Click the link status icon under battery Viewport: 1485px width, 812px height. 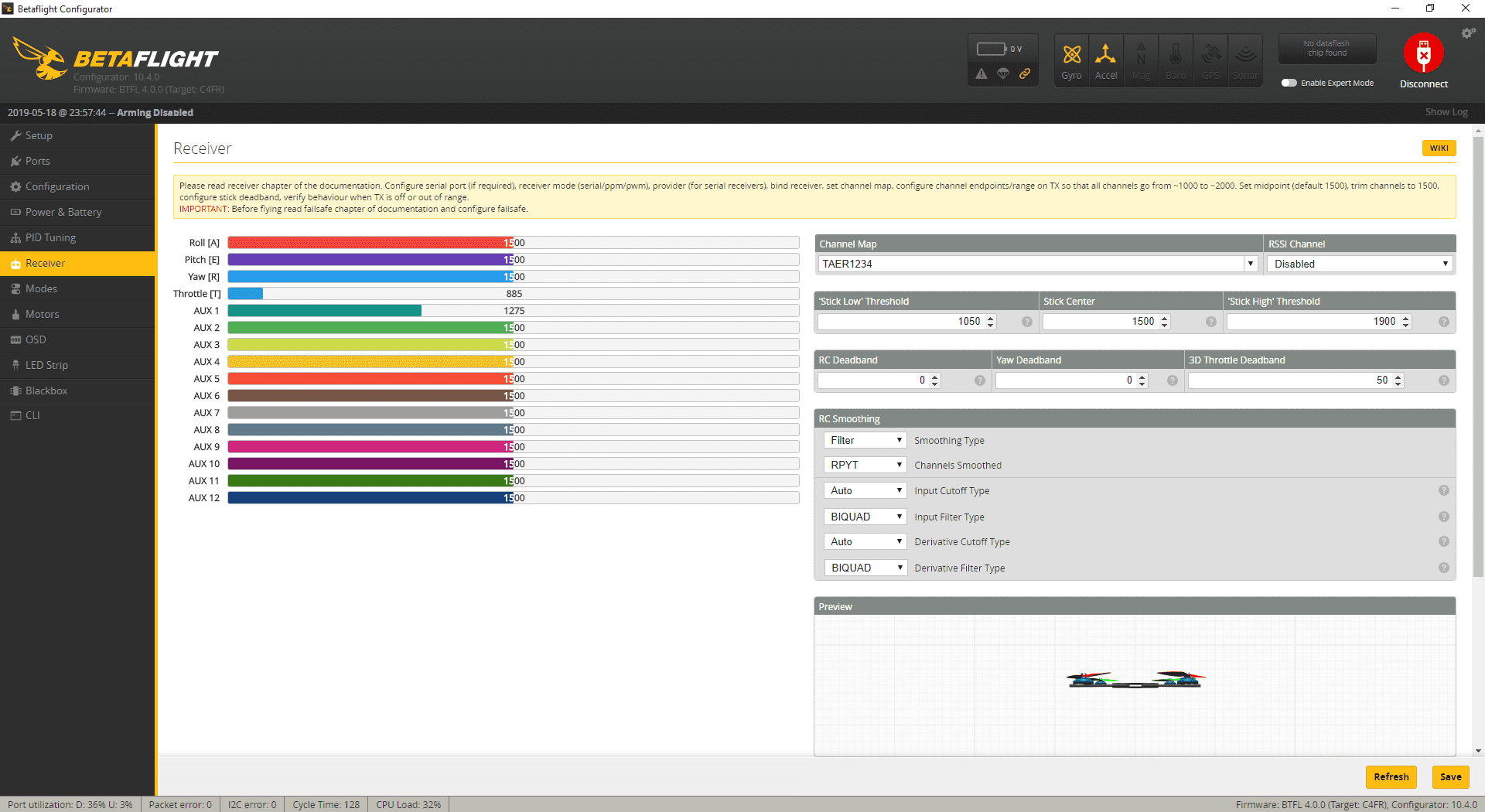(x=1025, y=73)
